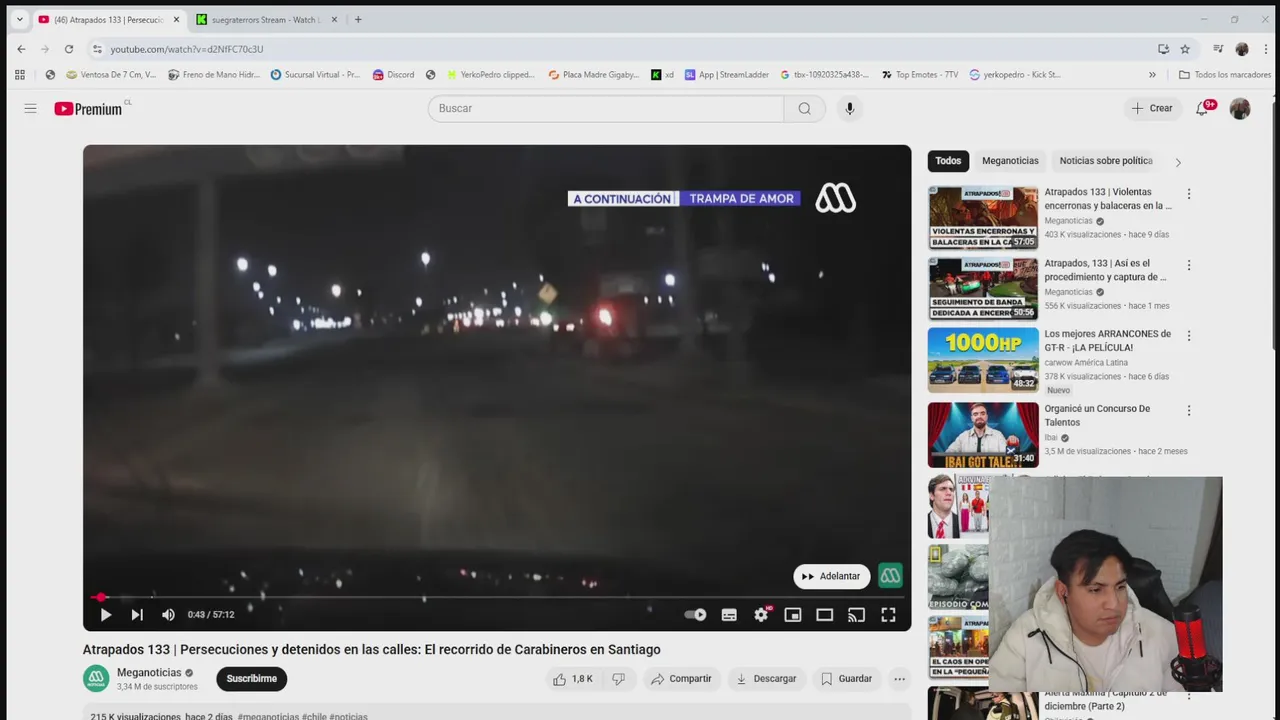Focus the Buscar search field
Image resolution: width=1280 pixels, height=720 pixels.
606,108
